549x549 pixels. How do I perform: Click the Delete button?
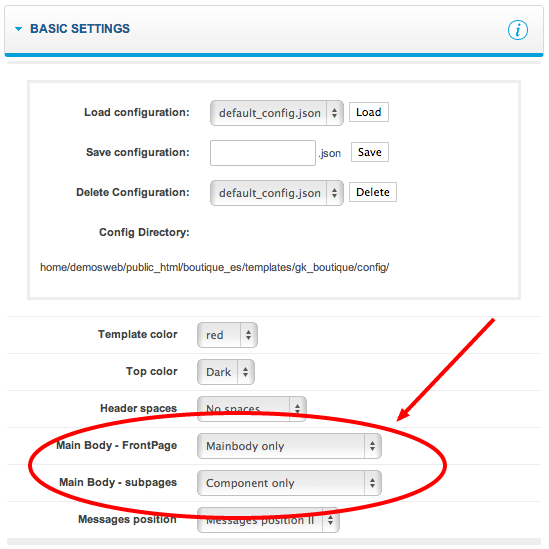[x=373, y=192]
